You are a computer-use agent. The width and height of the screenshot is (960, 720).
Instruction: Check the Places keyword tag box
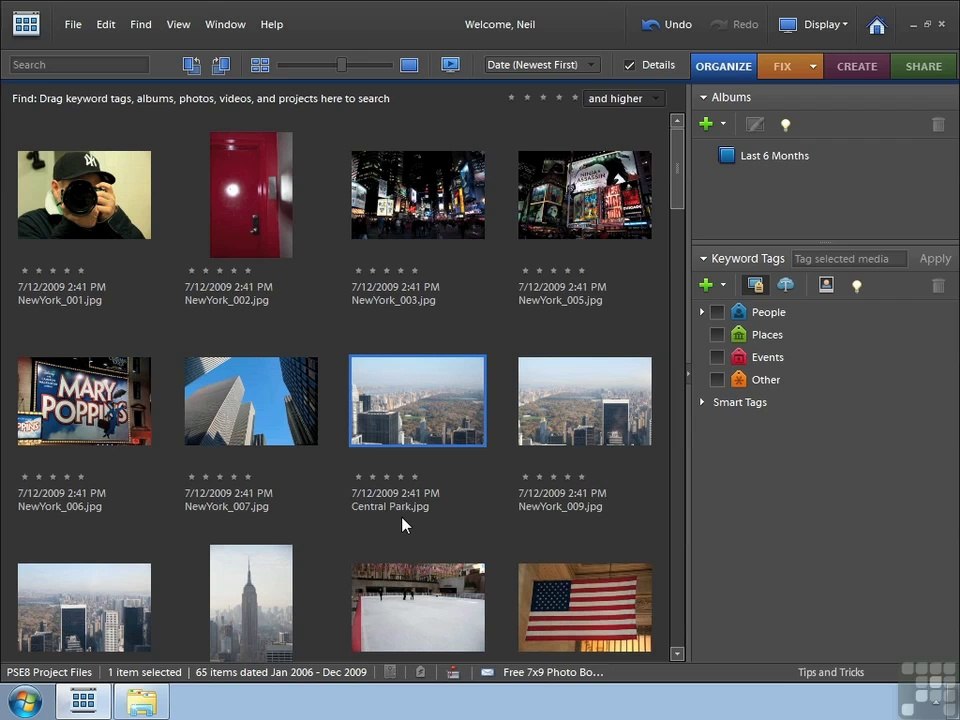tap(717, 335)
